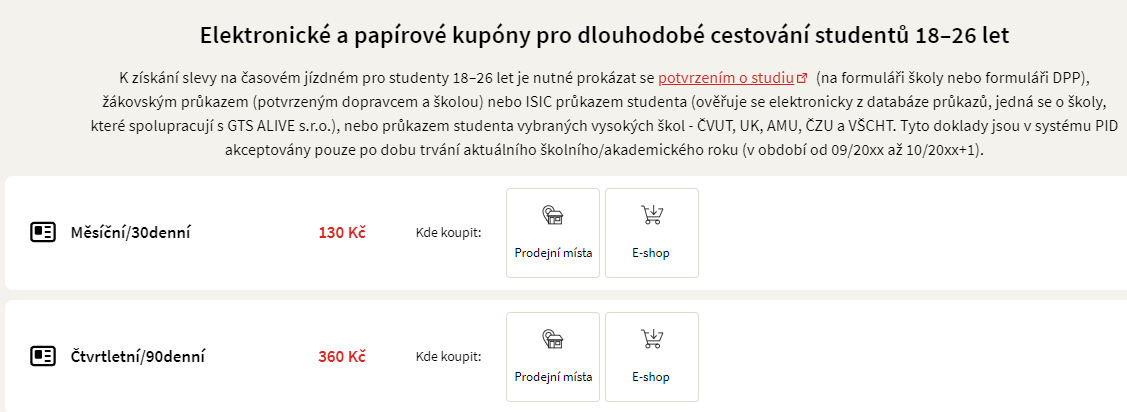Click the map pin shop icon in the quarterly row

[x=553, y=339]
